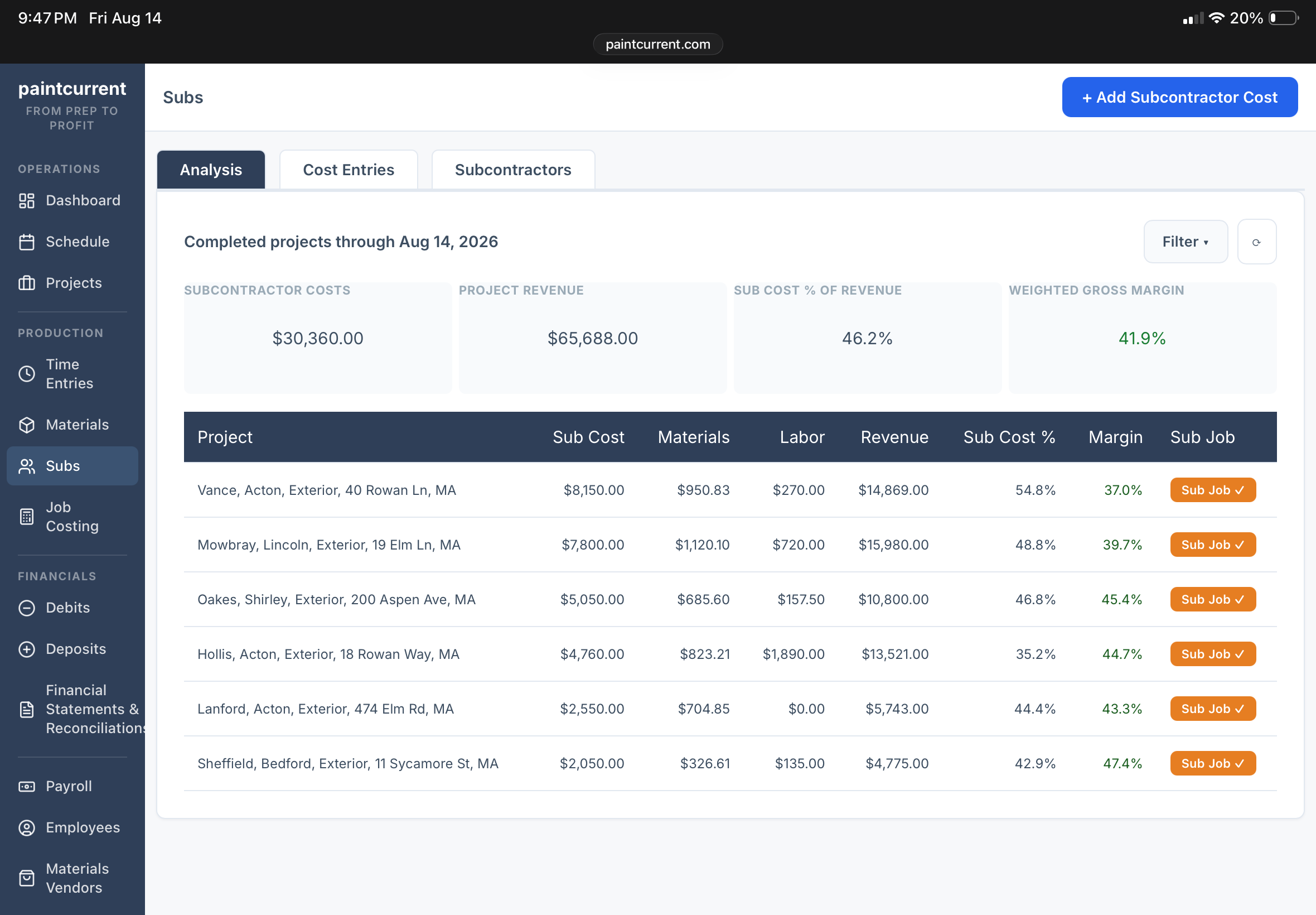1316x915 pixels.
Task: Click the Job Costing calculator icon
Action: pos(26,517)
